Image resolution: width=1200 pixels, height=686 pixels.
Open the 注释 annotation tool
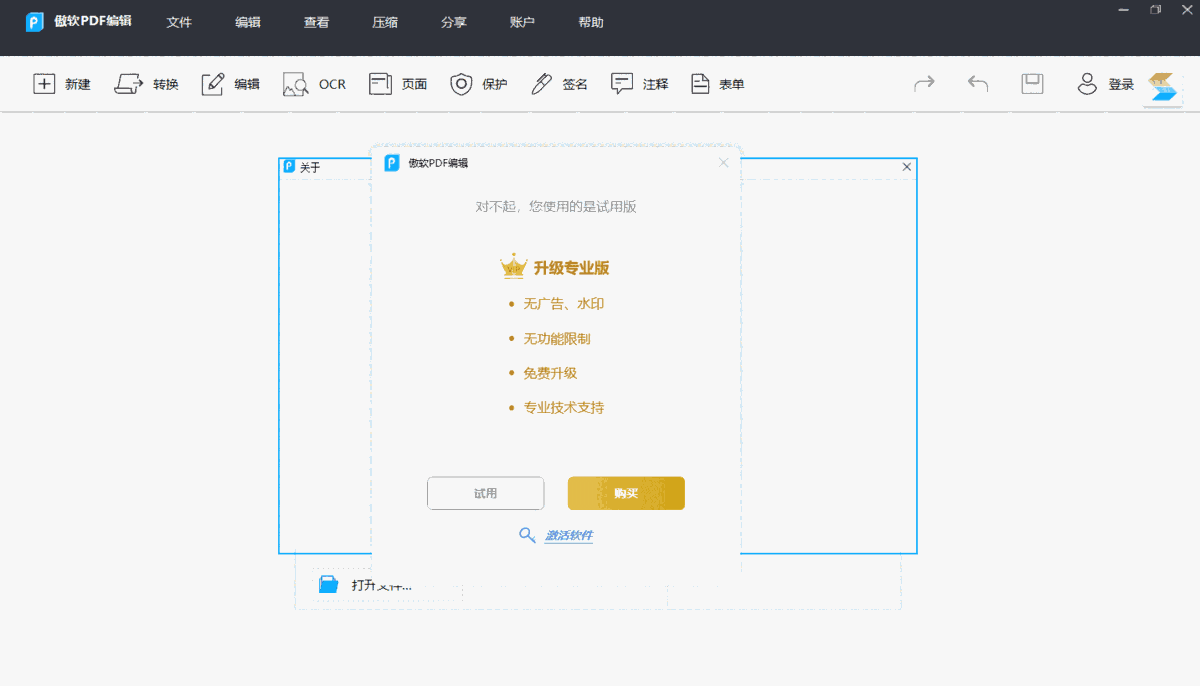click(639, 84)
